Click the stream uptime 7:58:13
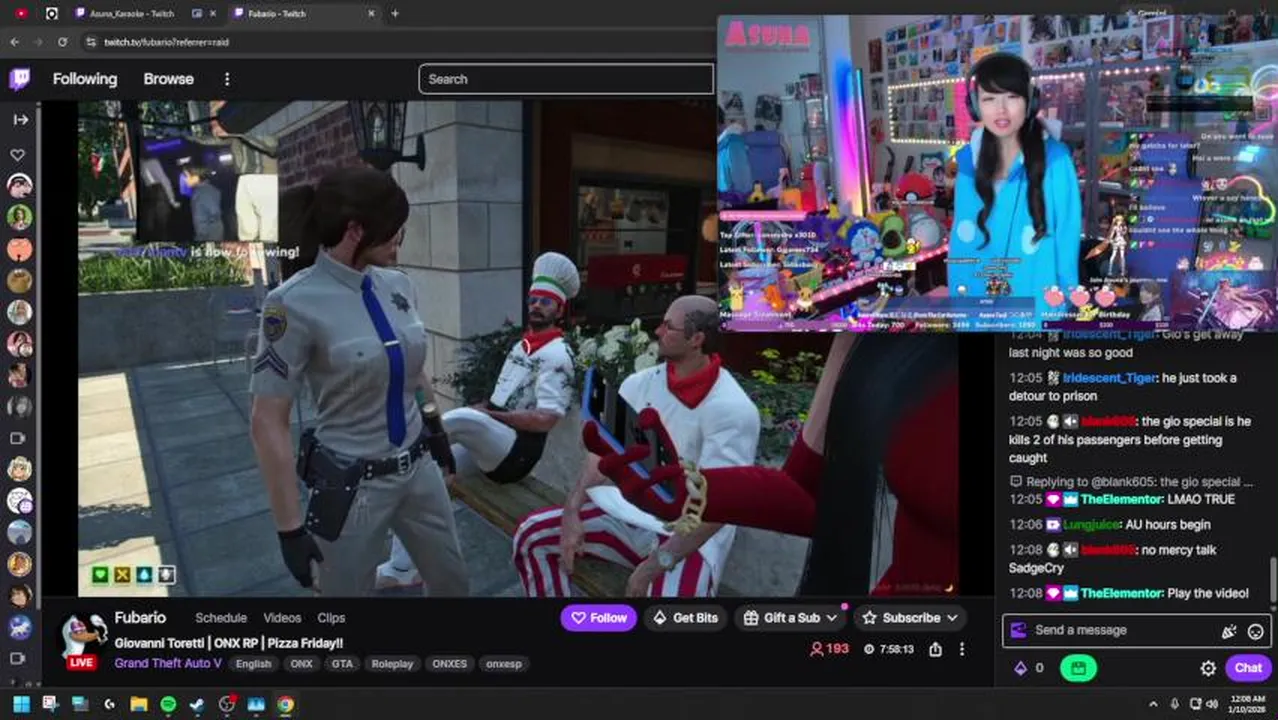Viewport: 1278px width, 720px height. tap(889, 649)
